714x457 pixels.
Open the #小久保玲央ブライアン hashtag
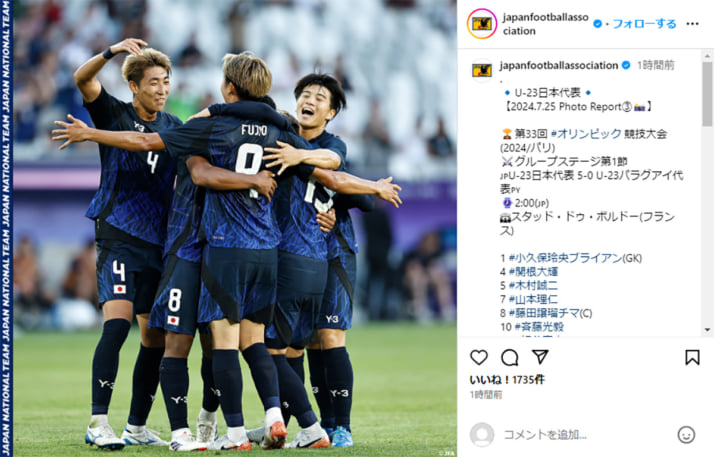click(x=566, y=258)
